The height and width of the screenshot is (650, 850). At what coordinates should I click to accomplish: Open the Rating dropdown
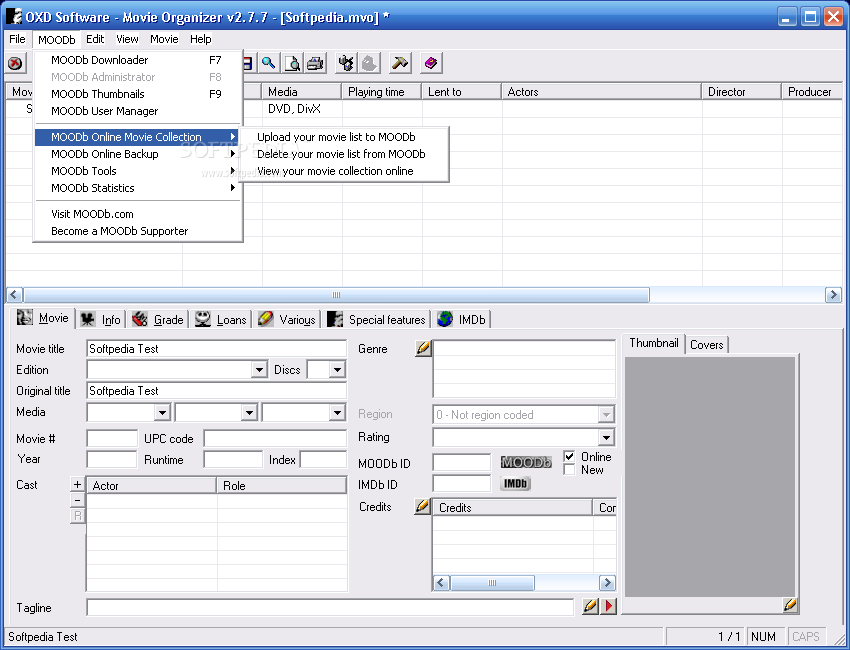coord(606,437)
